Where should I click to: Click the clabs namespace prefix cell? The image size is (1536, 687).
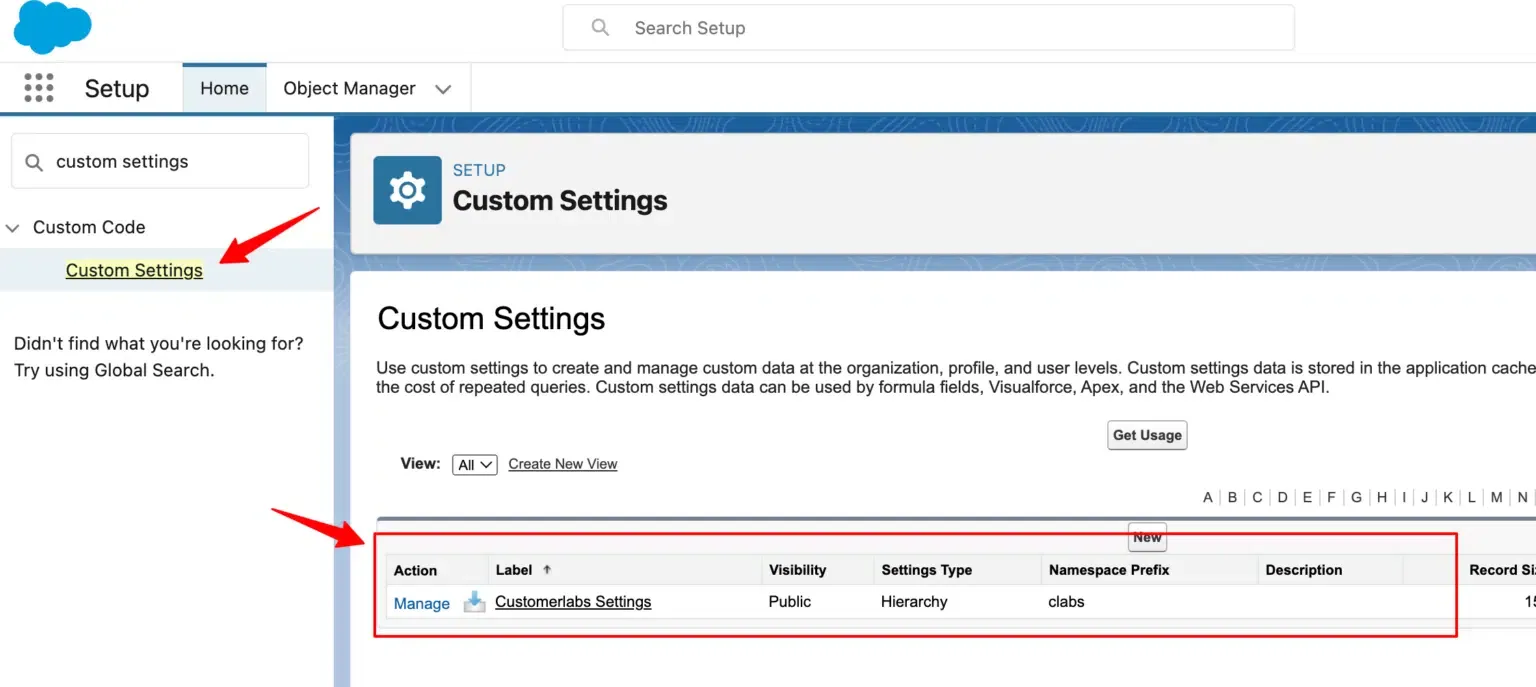pos(1066,602)
